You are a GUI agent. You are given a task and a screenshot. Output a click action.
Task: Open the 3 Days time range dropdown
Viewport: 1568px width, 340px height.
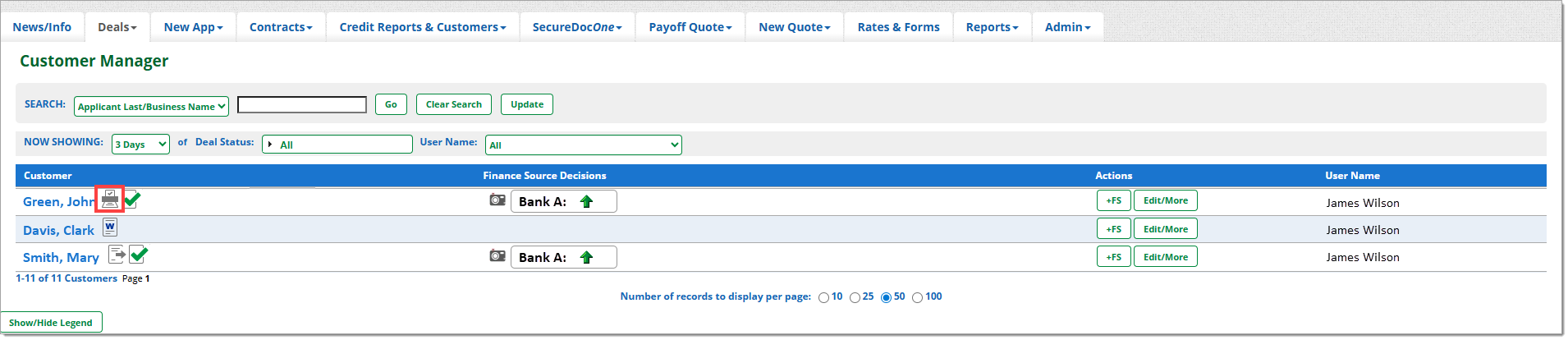click(140, 145)
